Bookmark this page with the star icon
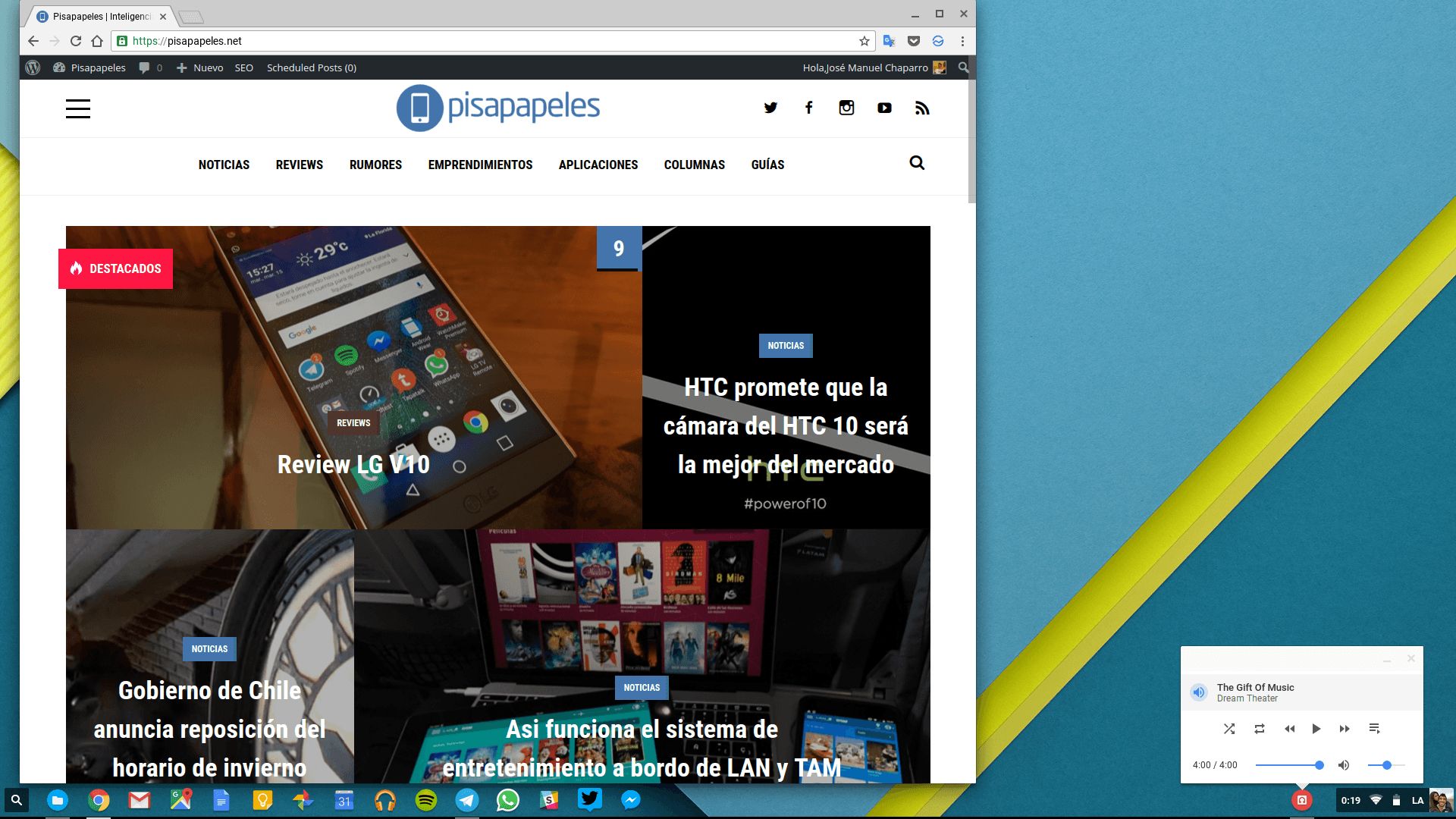This screenshot has height=819, width=1456. point(864,41)
